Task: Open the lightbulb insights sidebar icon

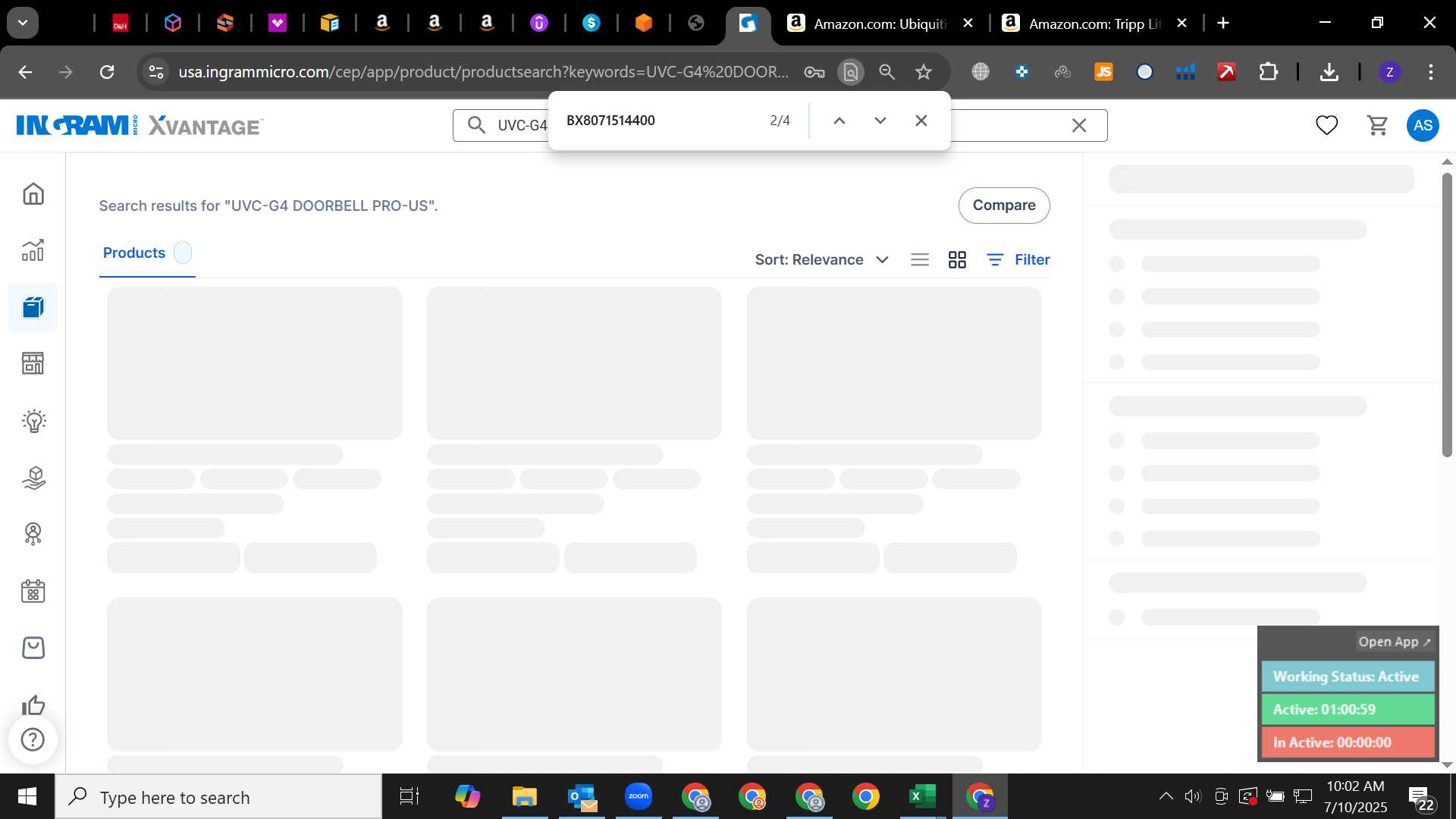Action: [x=33, y=421]
